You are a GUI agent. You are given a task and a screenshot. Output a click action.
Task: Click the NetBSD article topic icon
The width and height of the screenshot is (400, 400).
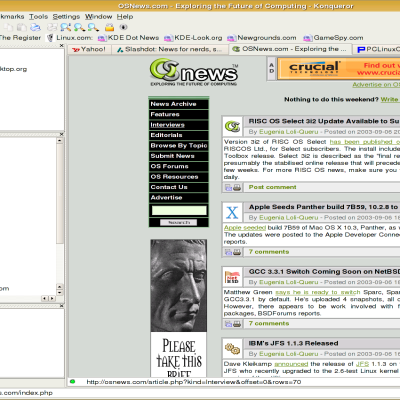(x=232, y=277)
